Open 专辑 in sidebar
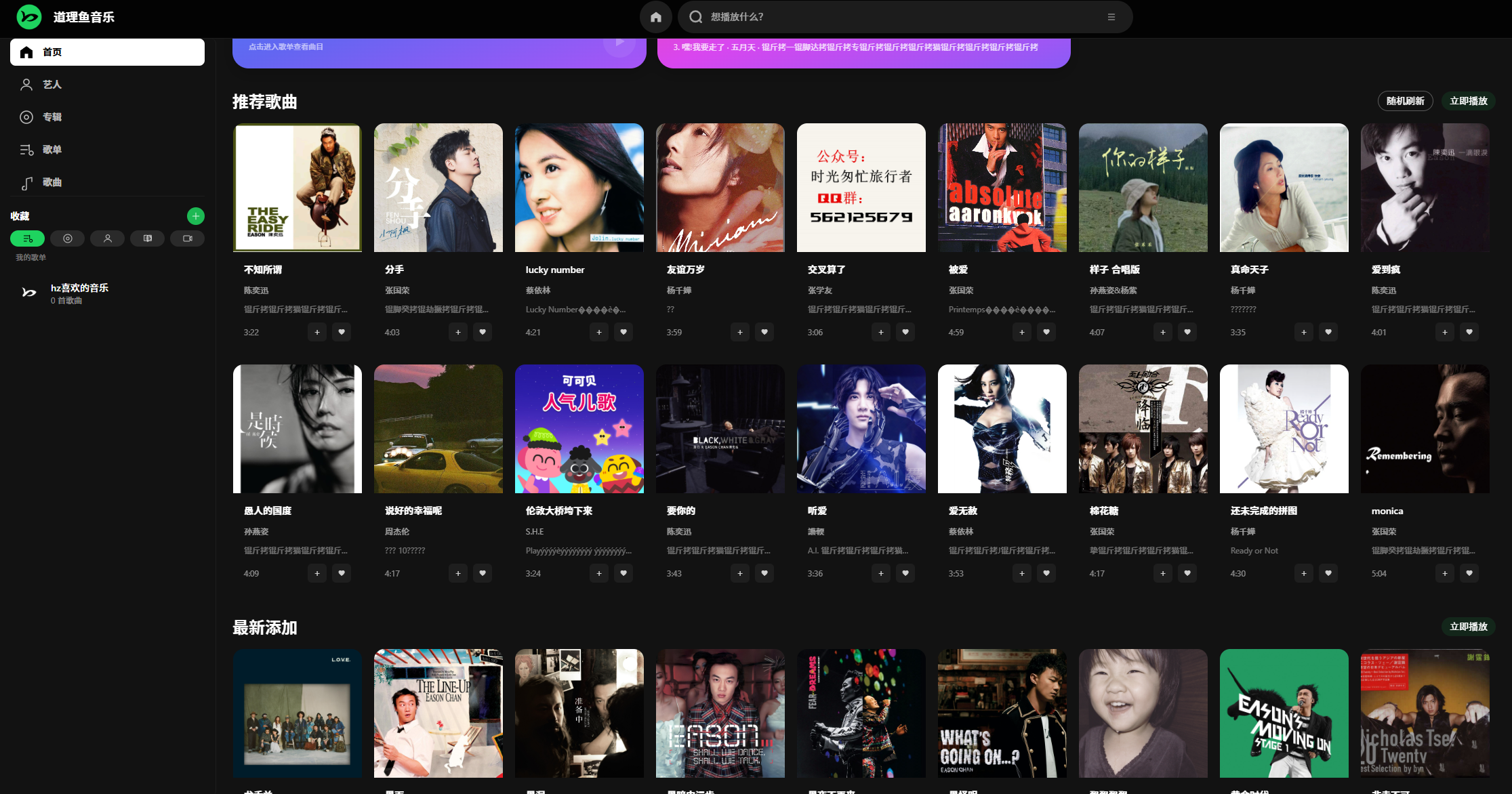 (107, 117)
